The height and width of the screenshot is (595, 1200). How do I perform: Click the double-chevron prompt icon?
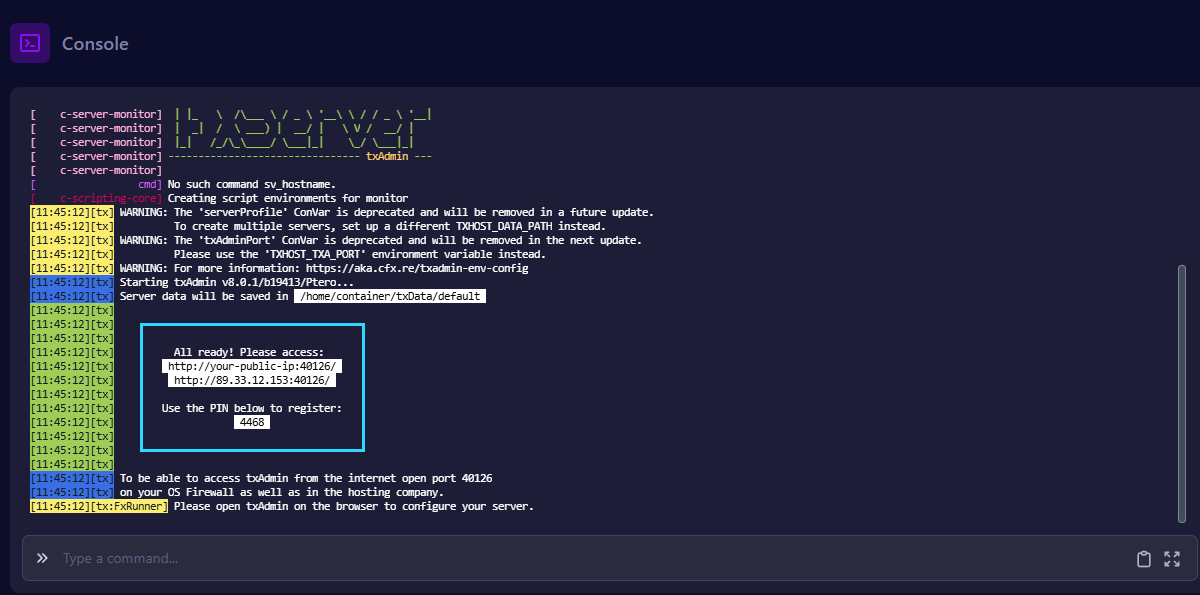(x=42, y=558)
